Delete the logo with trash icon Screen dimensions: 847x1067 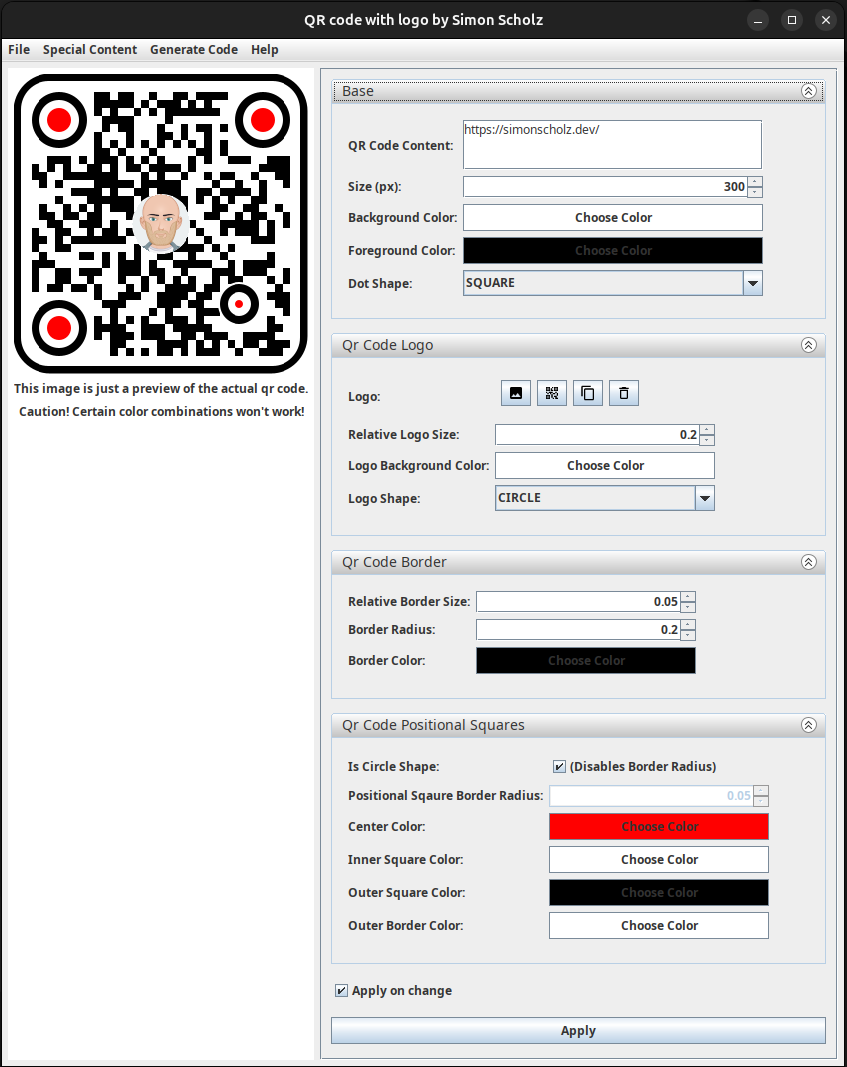[624, 393]
